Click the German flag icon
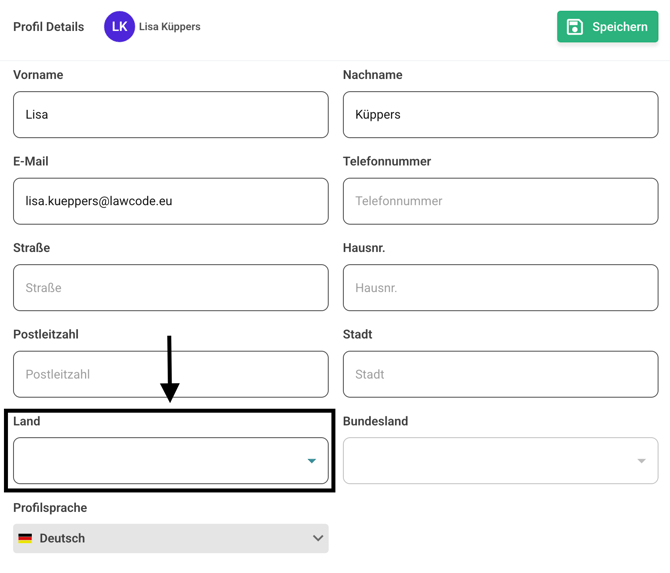This screenshot has height=573, width=670. [x=26, y=539]
